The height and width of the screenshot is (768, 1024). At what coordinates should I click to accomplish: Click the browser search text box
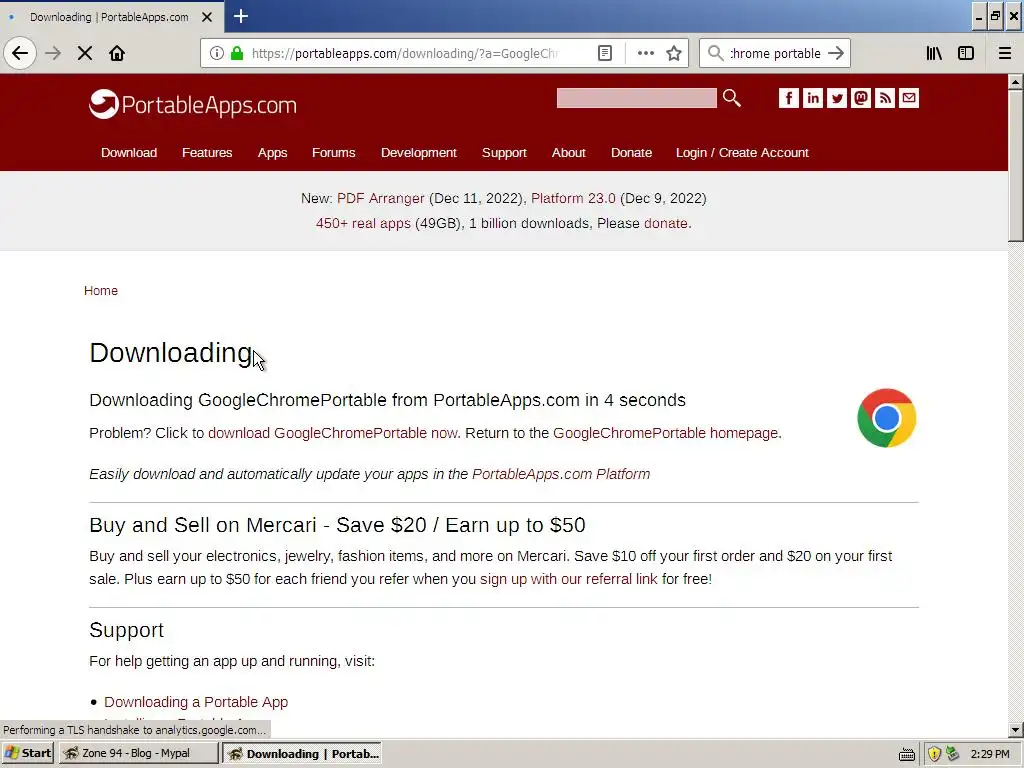pyautogui.click(x=775, y=53)
